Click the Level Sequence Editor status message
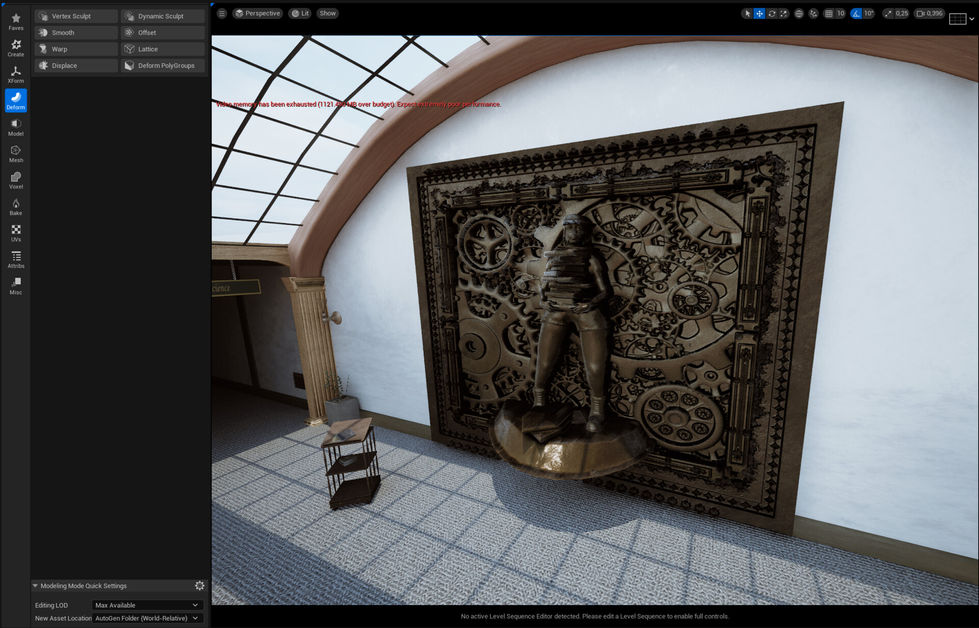 tap(594, 616)
